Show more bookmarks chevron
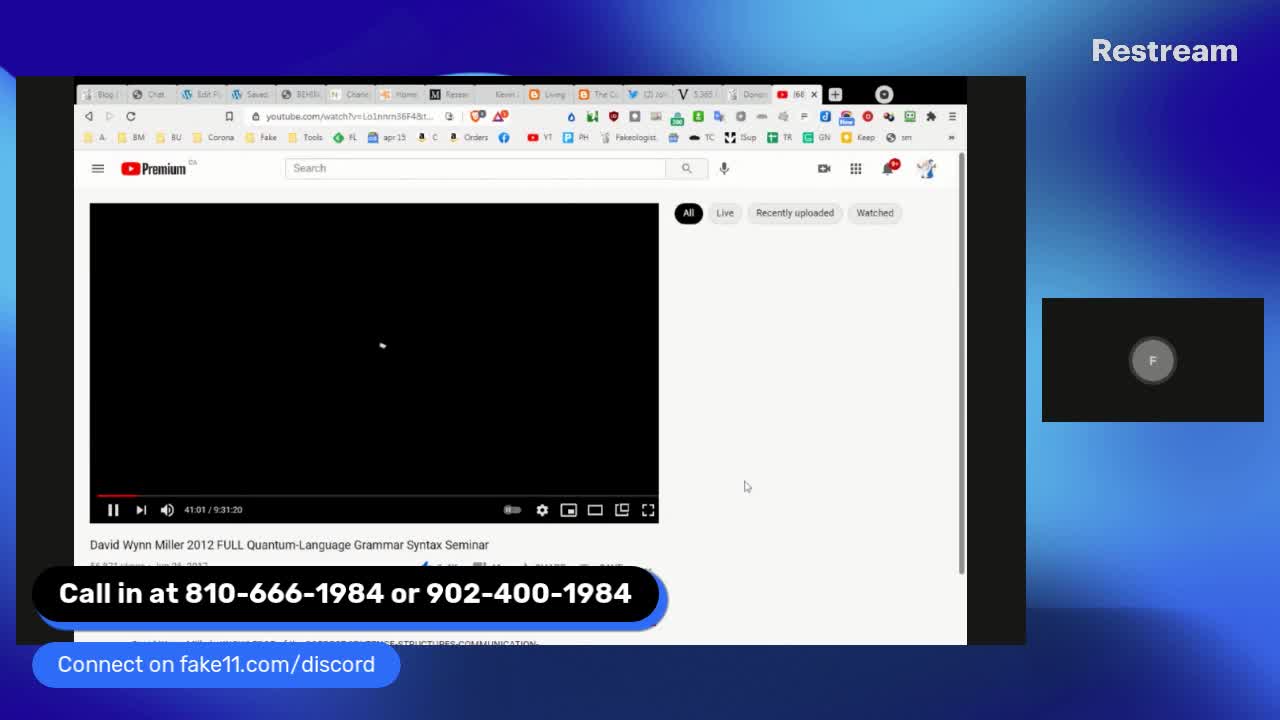 (951, 138)
